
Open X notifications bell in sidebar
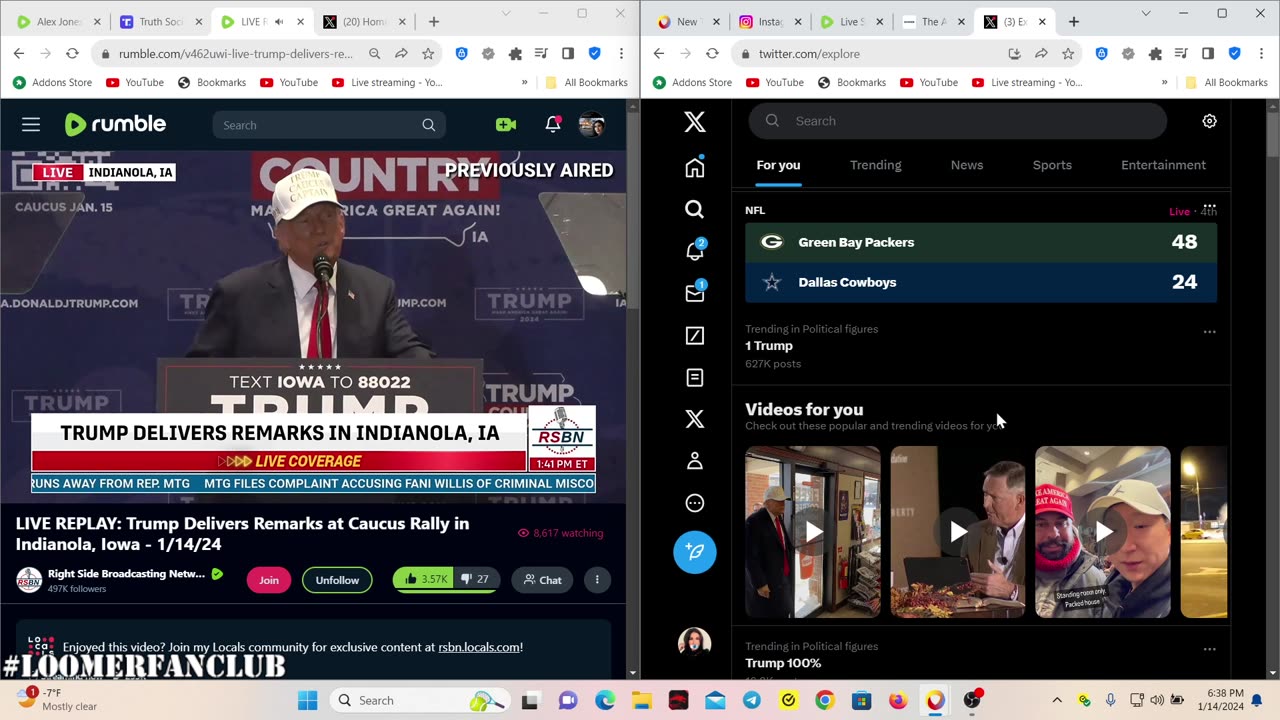click(x=694, y=251)
